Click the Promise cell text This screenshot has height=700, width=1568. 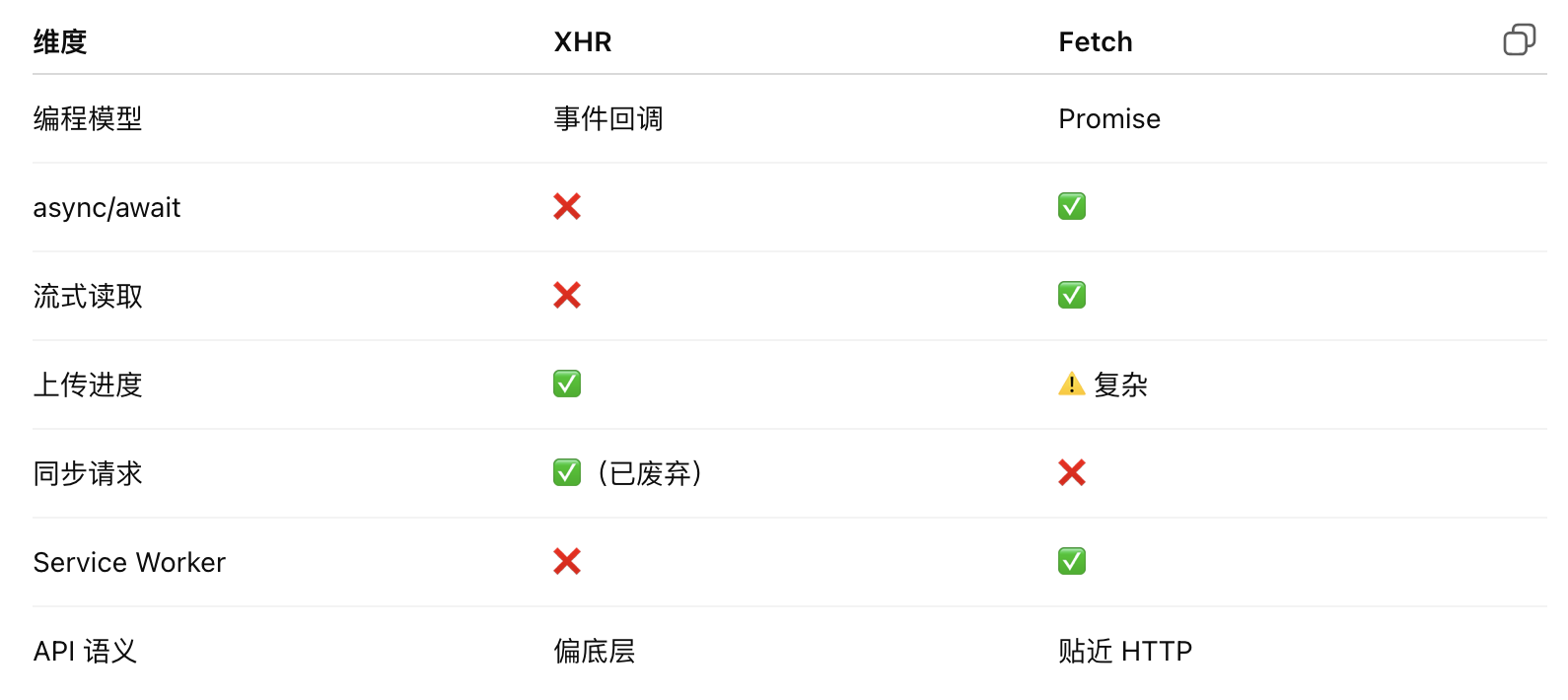[1109, 119]
